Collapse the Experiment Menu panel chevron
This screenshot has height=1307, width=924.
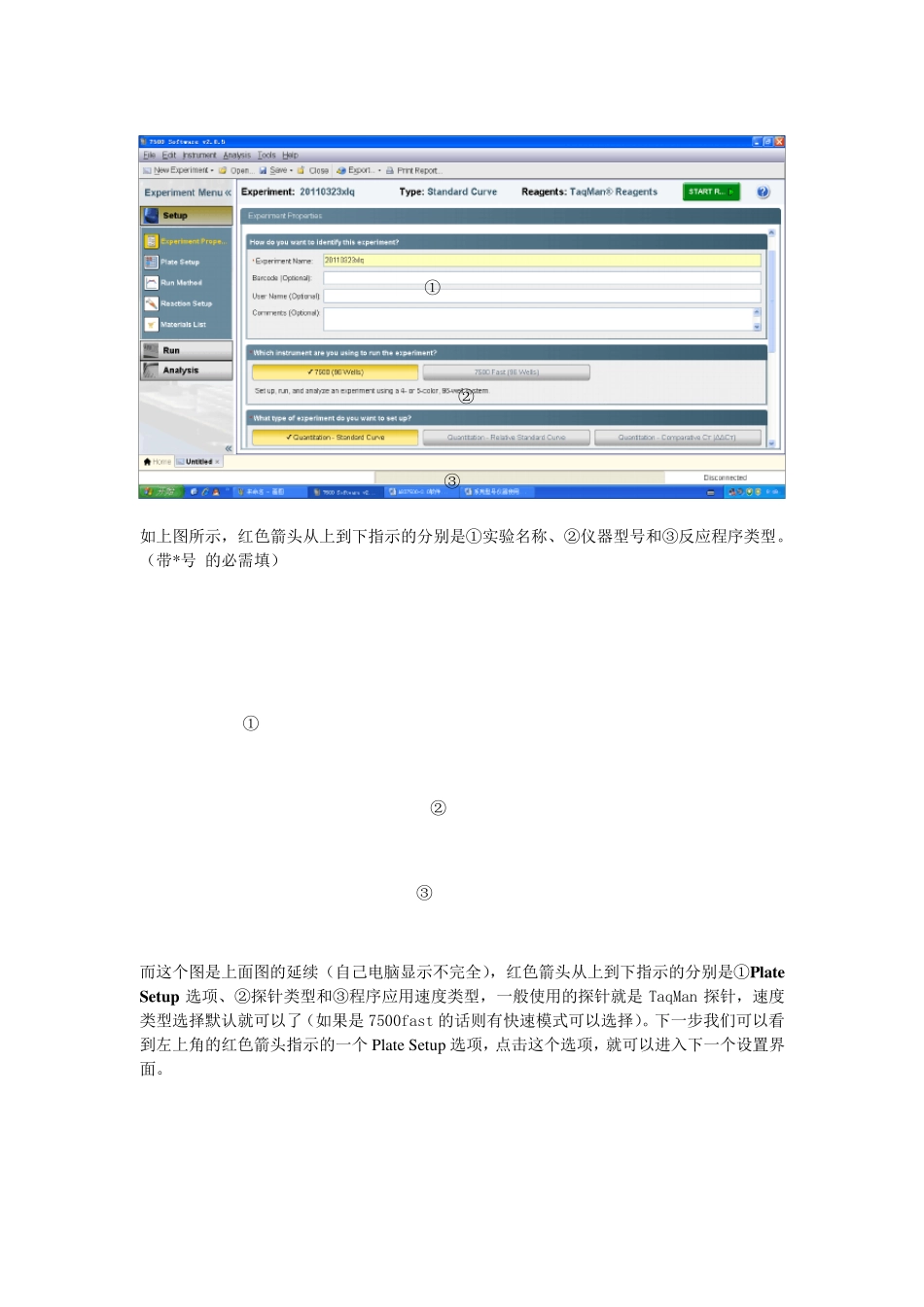pyautogui.click(x=229, y=193)
